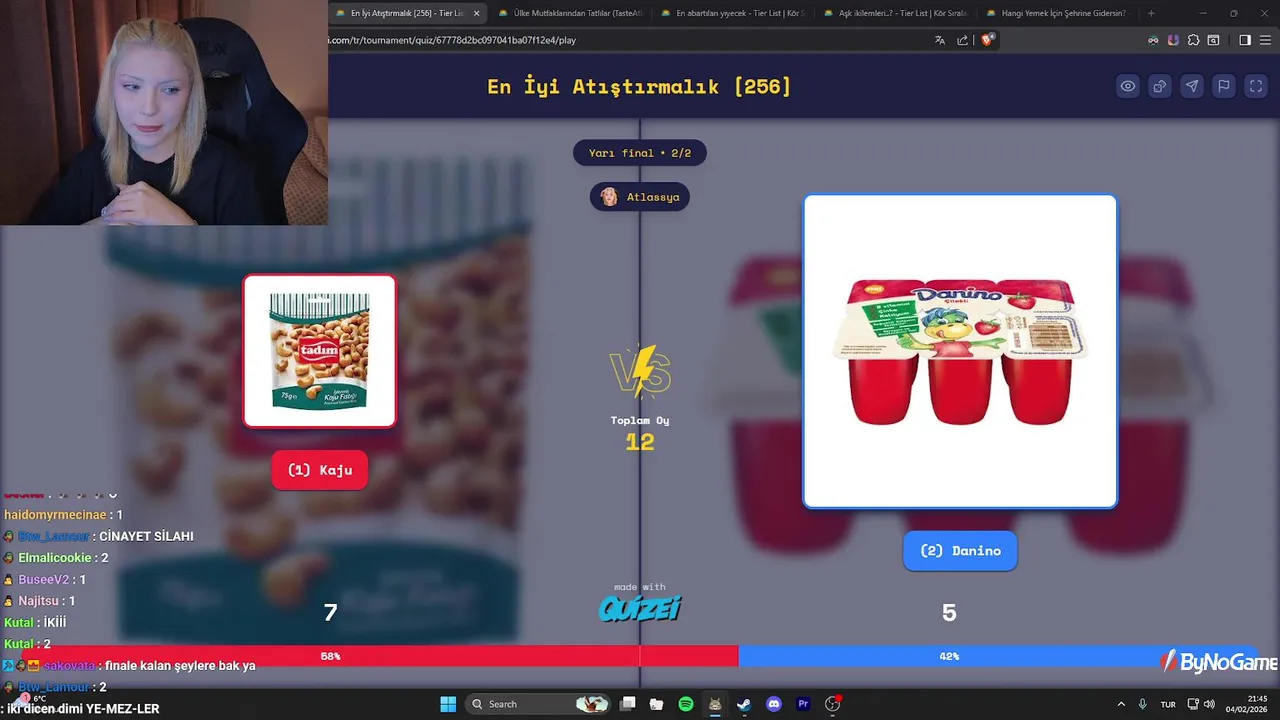Enter fullscreen with the expand icon
The height and width of the screenshot is (720, 1280).
click(1256, 86)
